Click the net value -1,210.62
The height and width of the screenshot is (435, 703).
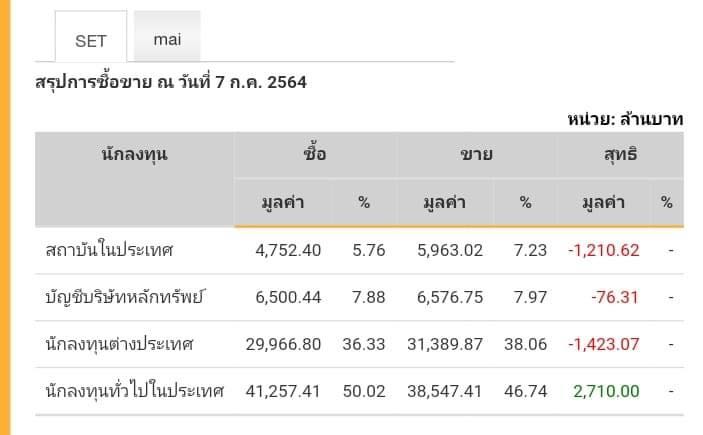pyautogui.click(x=603, y=250)
